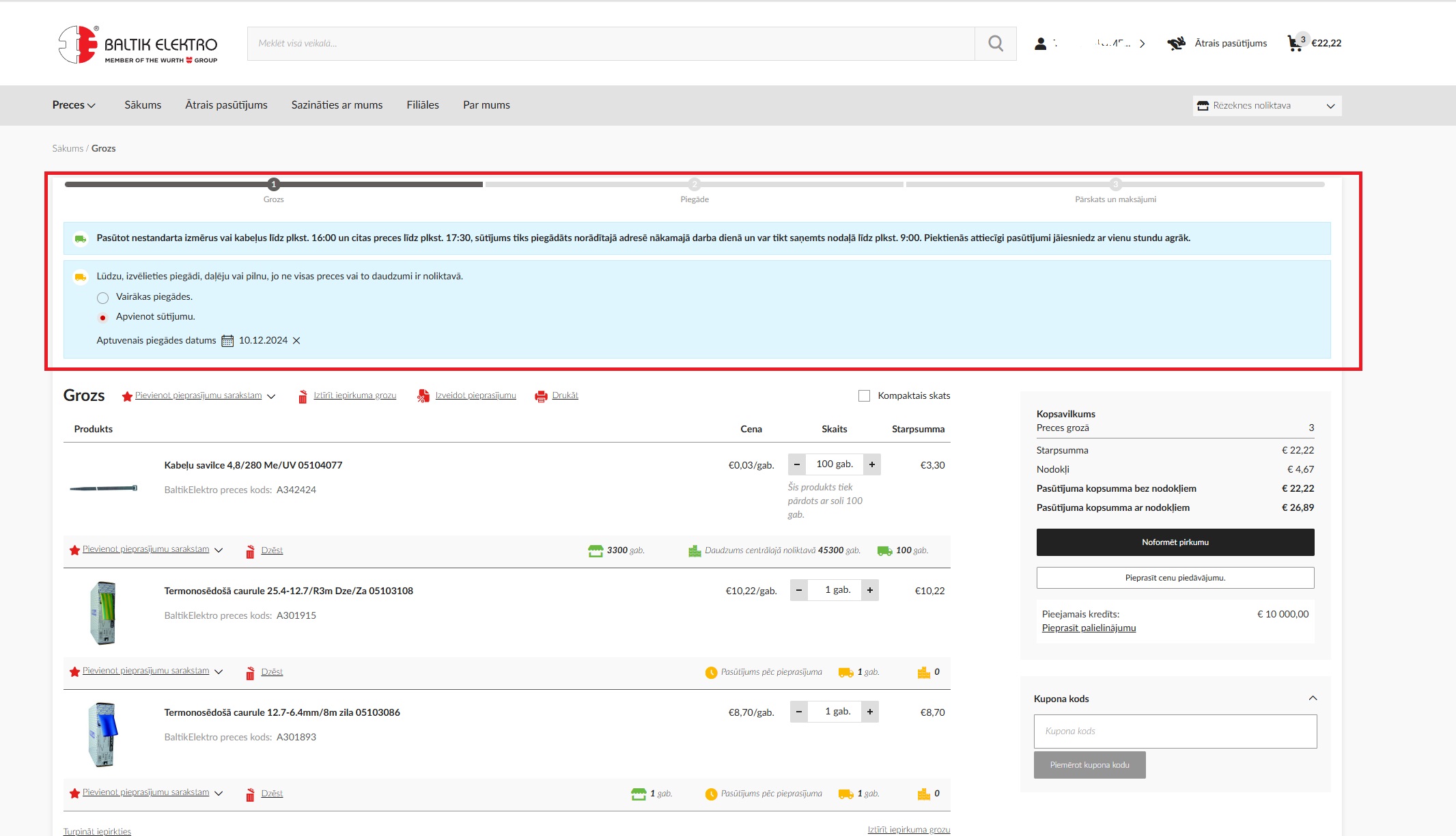1456x836 pixels.
Task: Clear delivery date with the X icon
Action: tap(296, 341)
